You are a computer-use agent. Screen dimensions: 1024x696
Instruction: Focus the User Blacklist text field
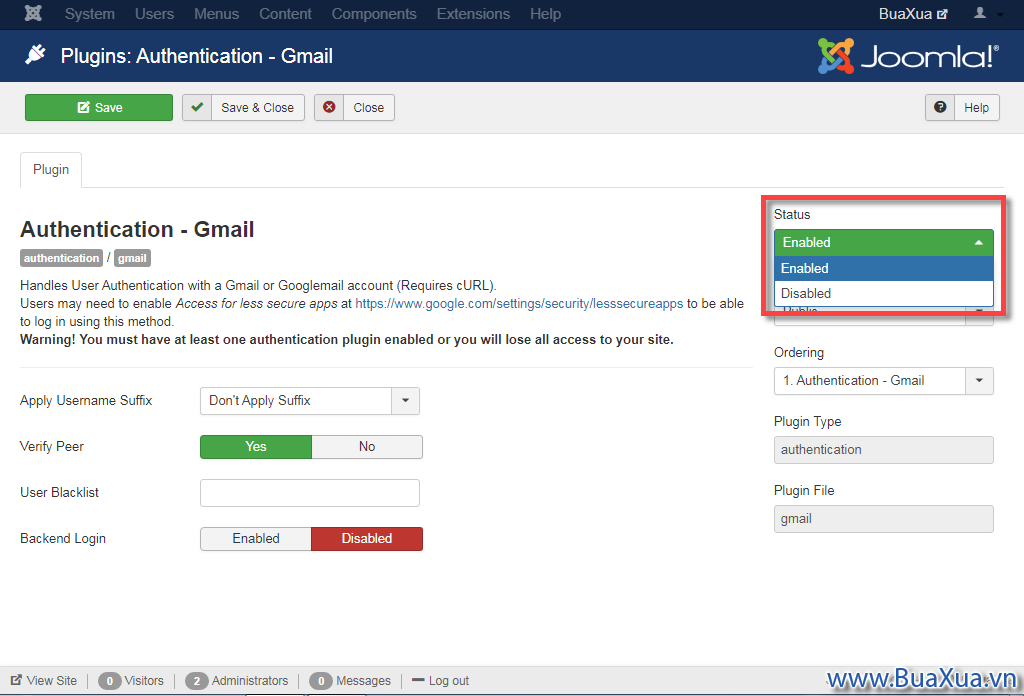[310, 493]
